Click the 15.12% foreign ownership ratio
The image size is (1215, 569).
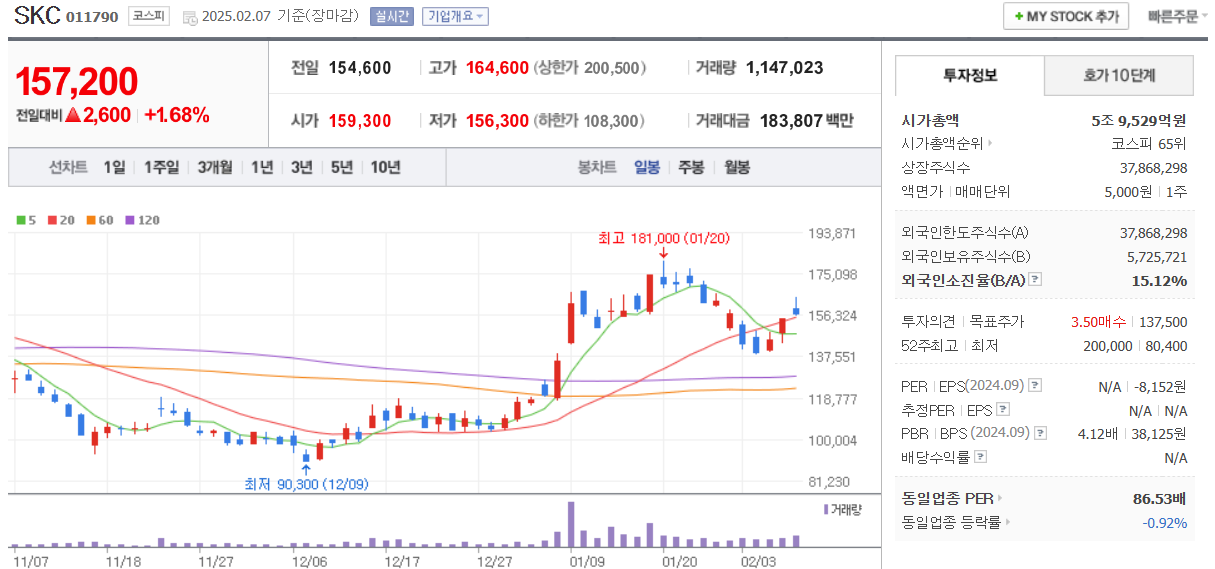1160,280
